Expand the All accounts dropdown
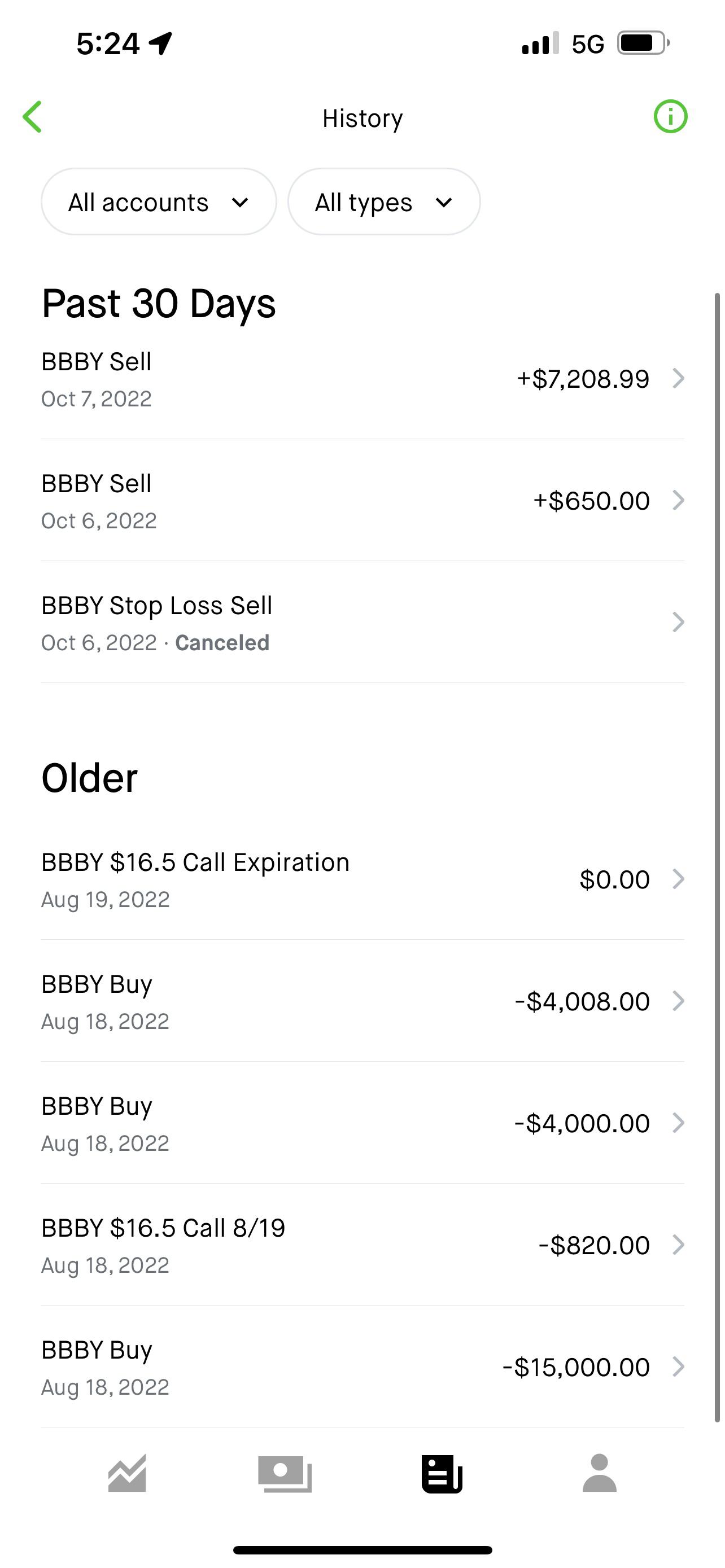725x1568 pixels. [158, 202]
